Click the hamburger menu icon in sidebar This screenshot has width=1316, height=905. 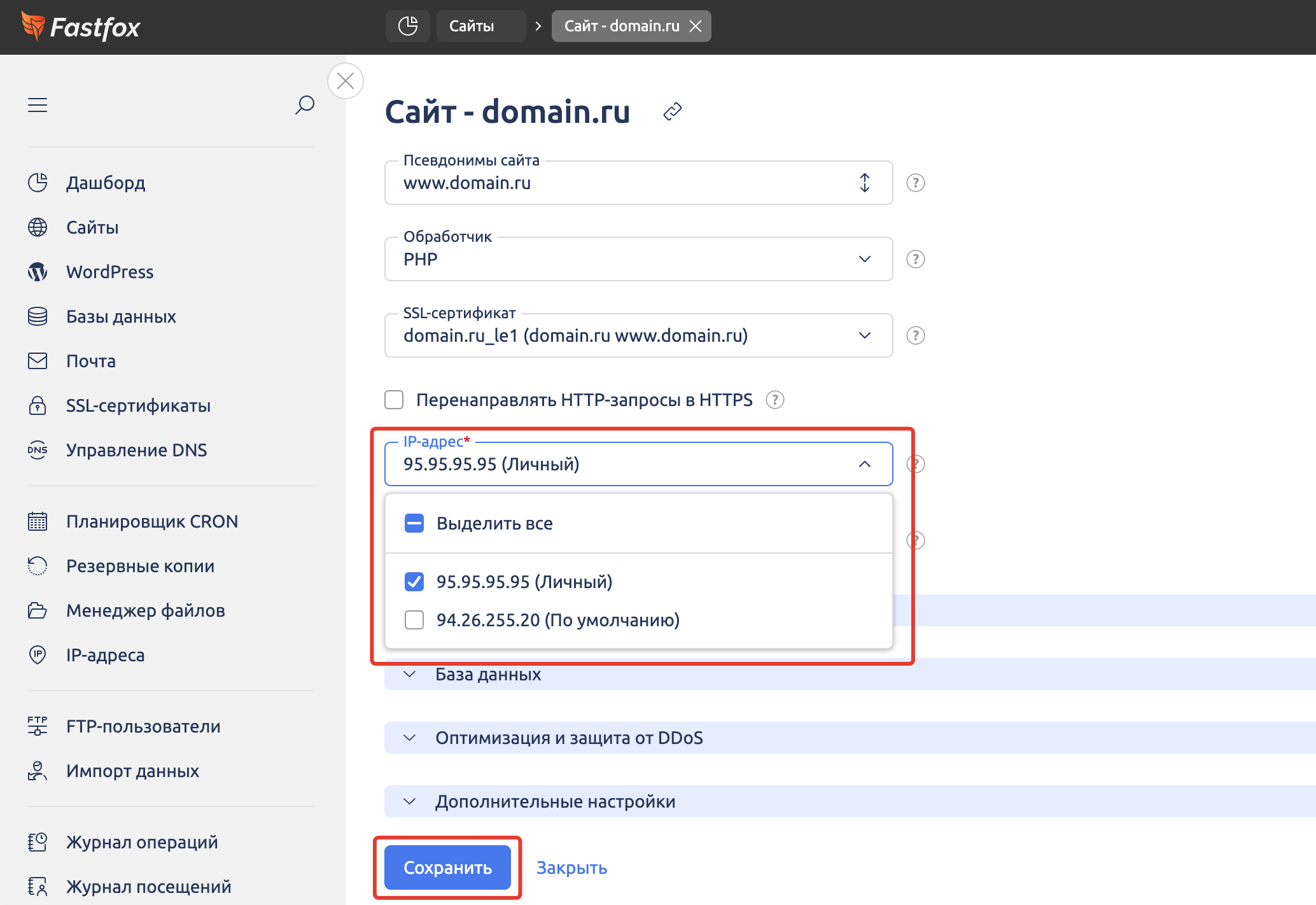coord(38,105)
